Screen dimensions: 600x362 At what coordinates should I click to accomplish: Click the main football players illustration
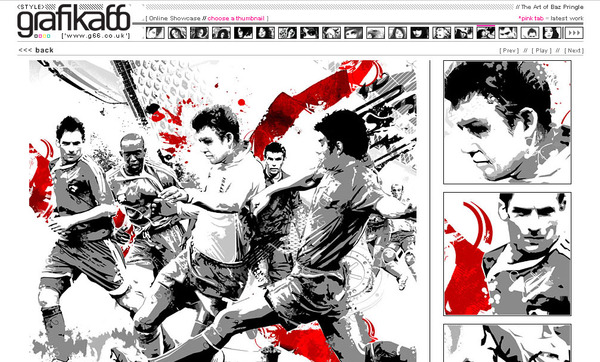(223, 211)
